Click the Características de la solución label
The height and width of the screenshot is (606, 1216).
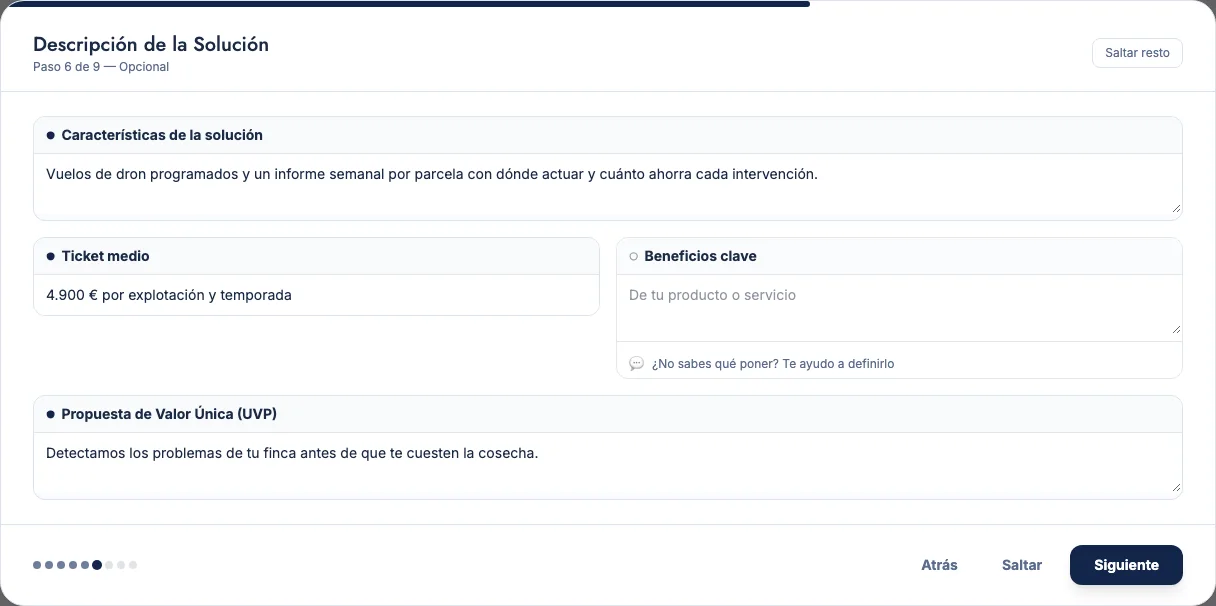coord(162,135)
